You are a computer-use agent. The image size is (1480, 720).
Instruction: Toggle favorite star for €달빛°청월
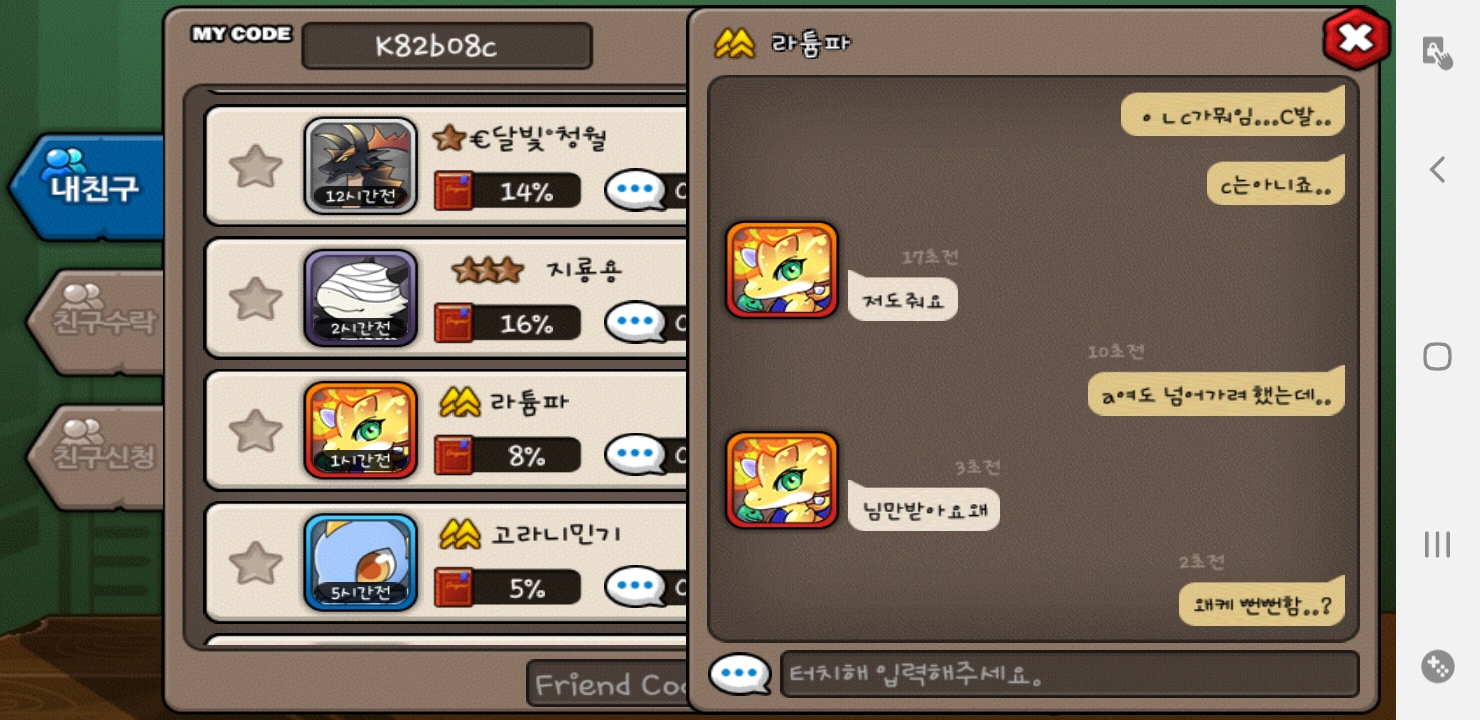point(256,166)
